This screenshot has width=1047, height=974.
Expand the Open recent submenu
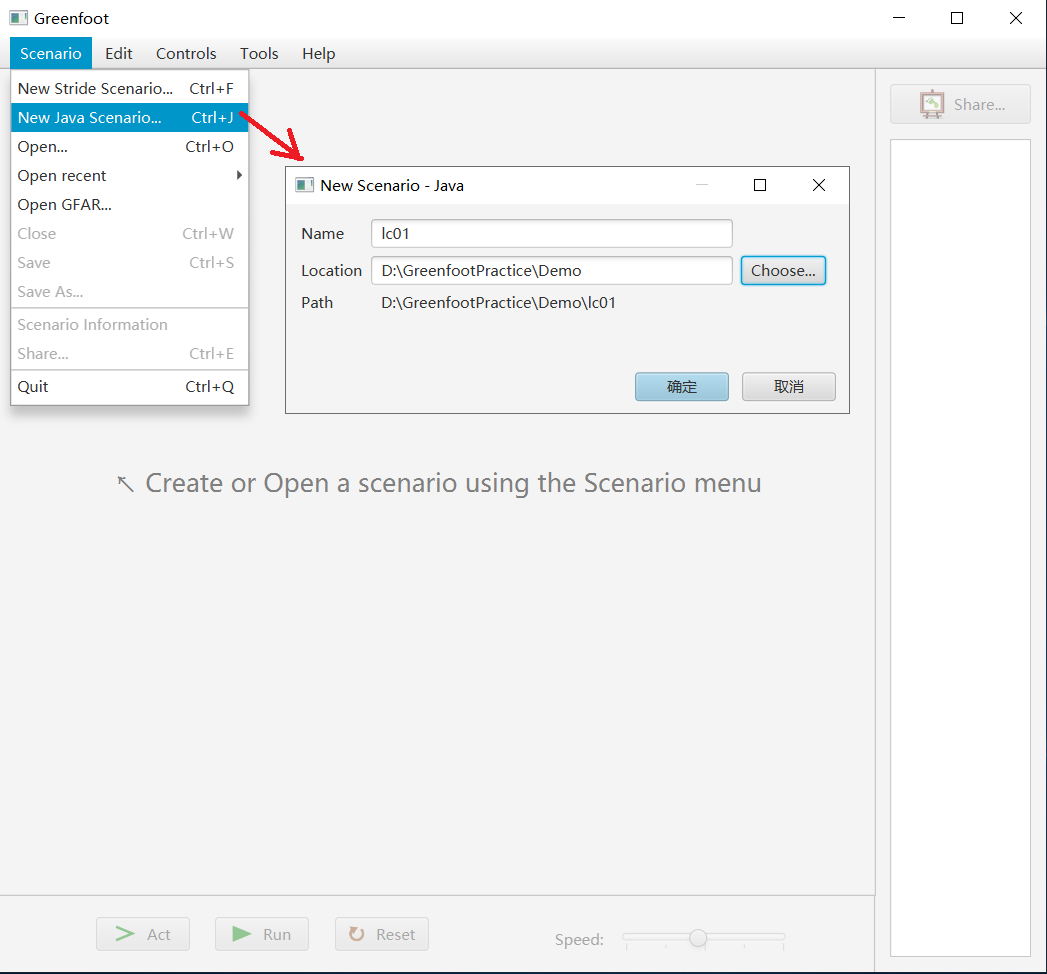pyautogui.click(x=129, y=175)
